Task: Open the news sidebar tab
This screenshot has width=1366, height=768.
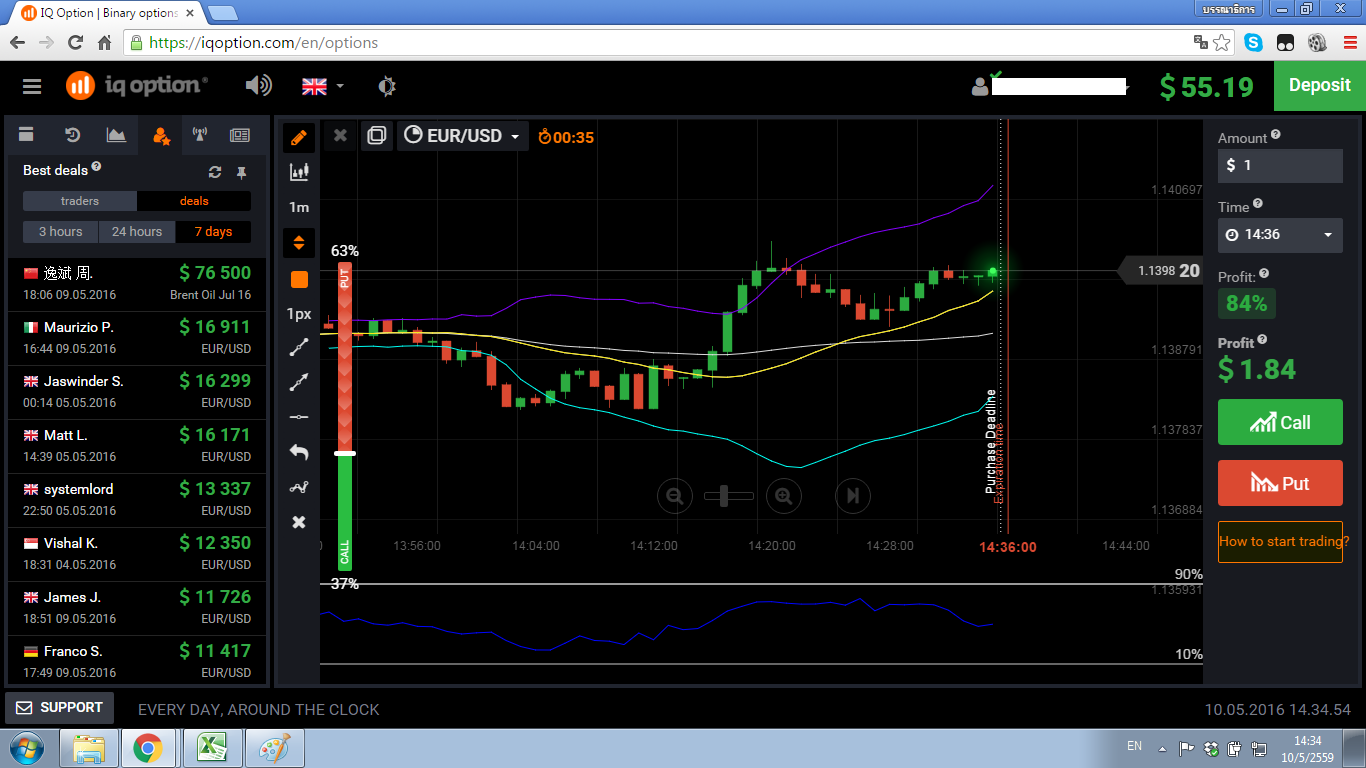Action: 240,135
